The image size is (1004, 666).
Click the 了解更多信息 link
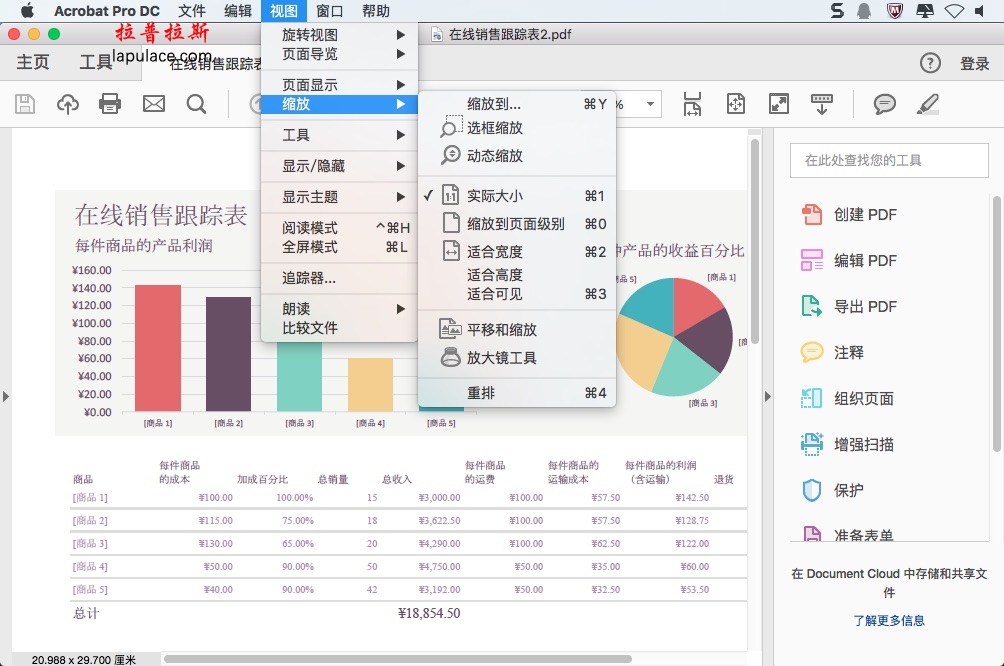tap(889, 620)
